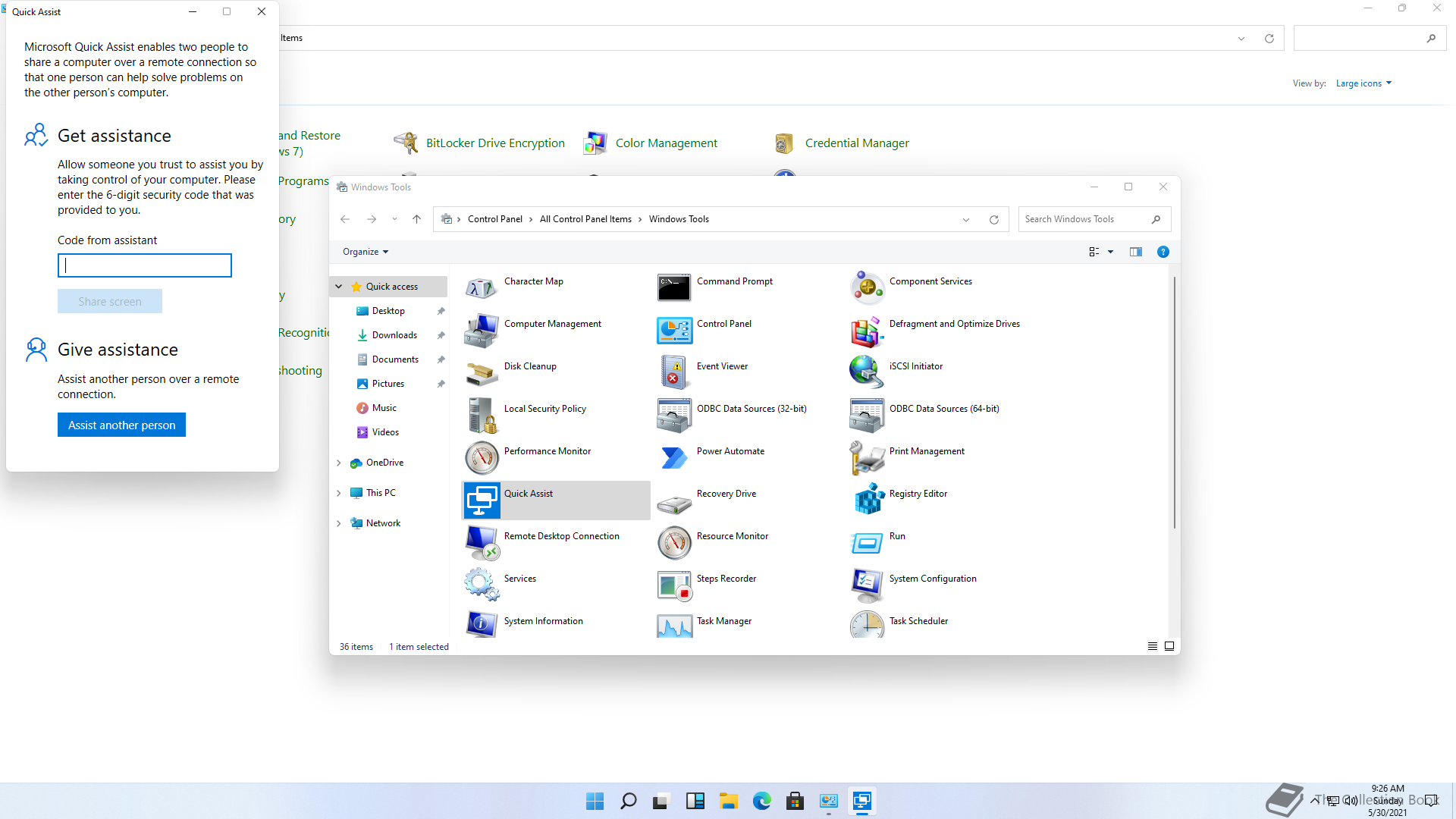Click Assist another person button
The width and height of the screenshot is (1456, 819).
[x=121, y=425]
